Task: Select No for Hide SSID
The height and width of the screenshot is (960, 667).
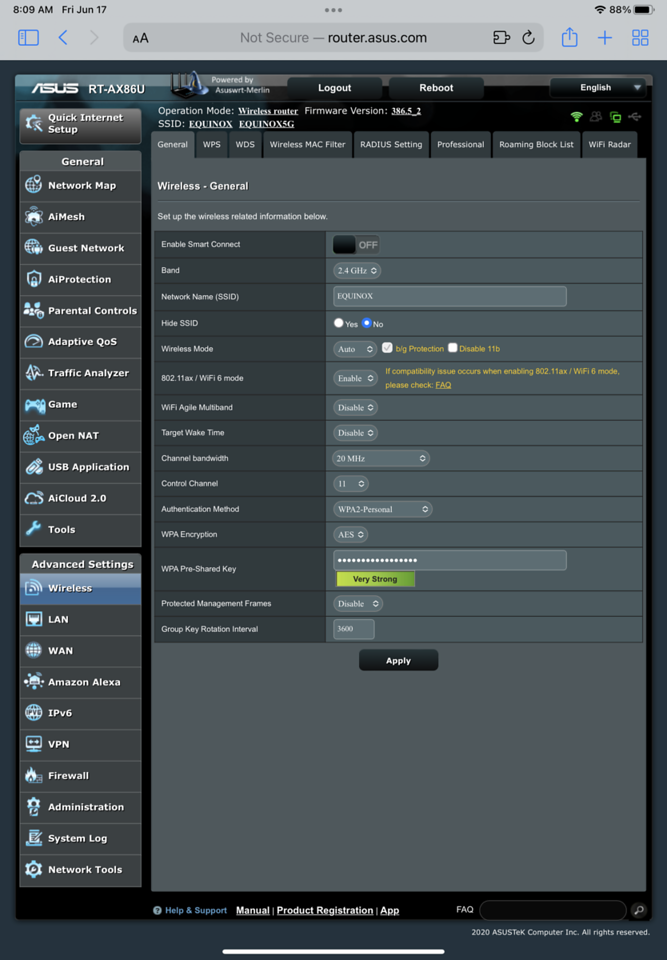Action: 366,323
